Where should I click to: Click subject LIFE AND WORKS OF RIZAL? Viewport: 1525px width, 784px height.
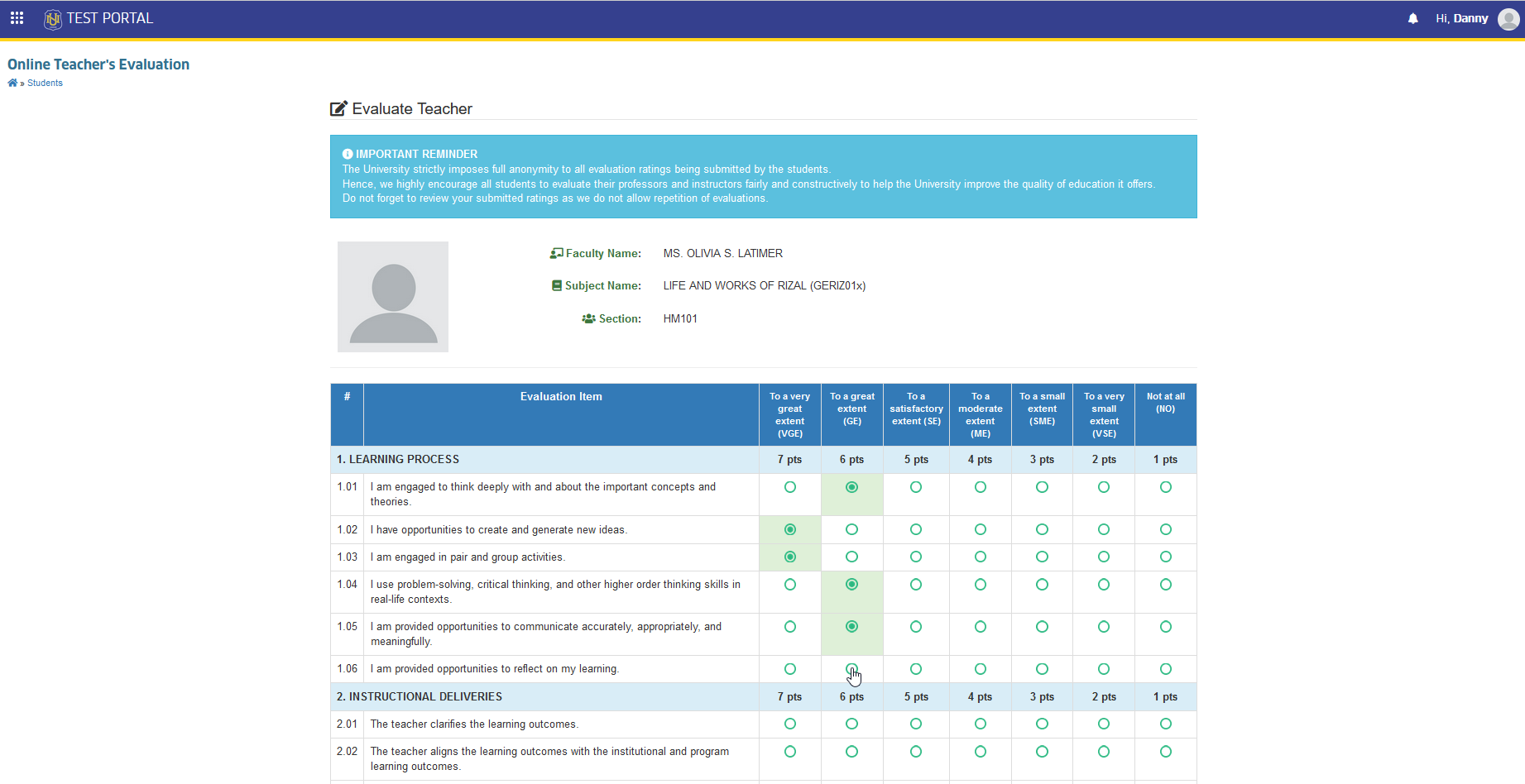[x=765, y=285]
